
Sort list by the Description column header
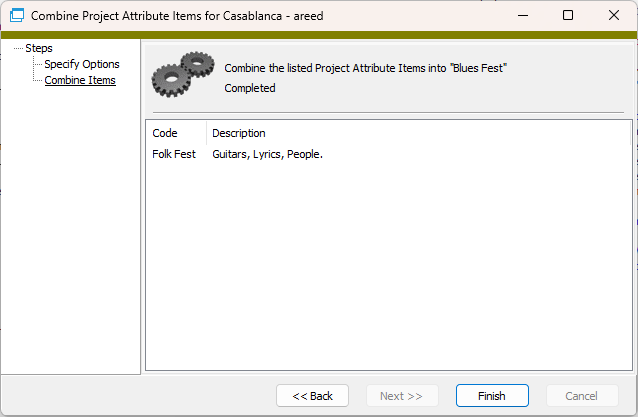(418, 133)
